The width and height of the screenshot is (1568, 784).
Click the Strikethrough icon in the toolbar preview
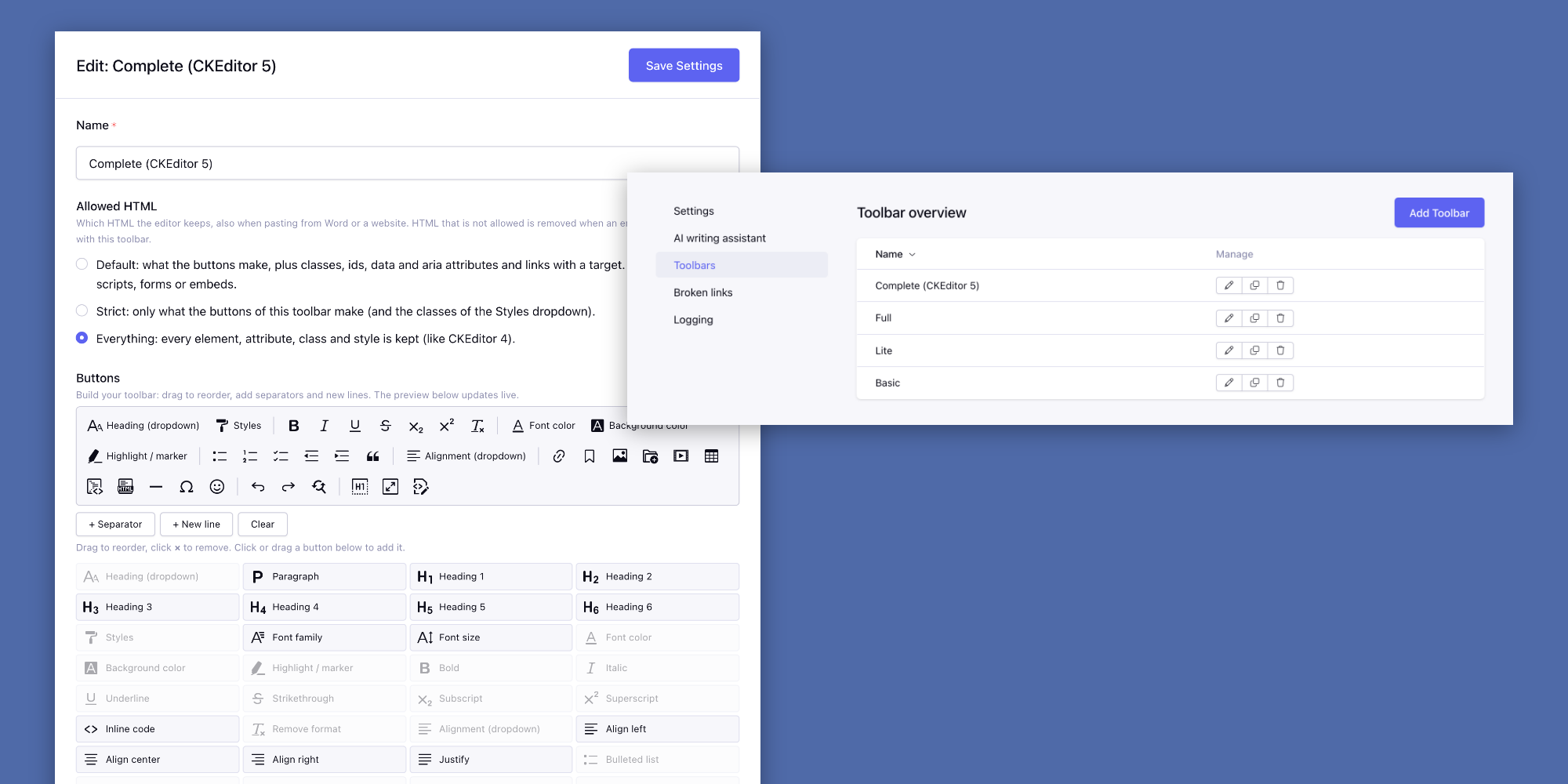(386, 426)
